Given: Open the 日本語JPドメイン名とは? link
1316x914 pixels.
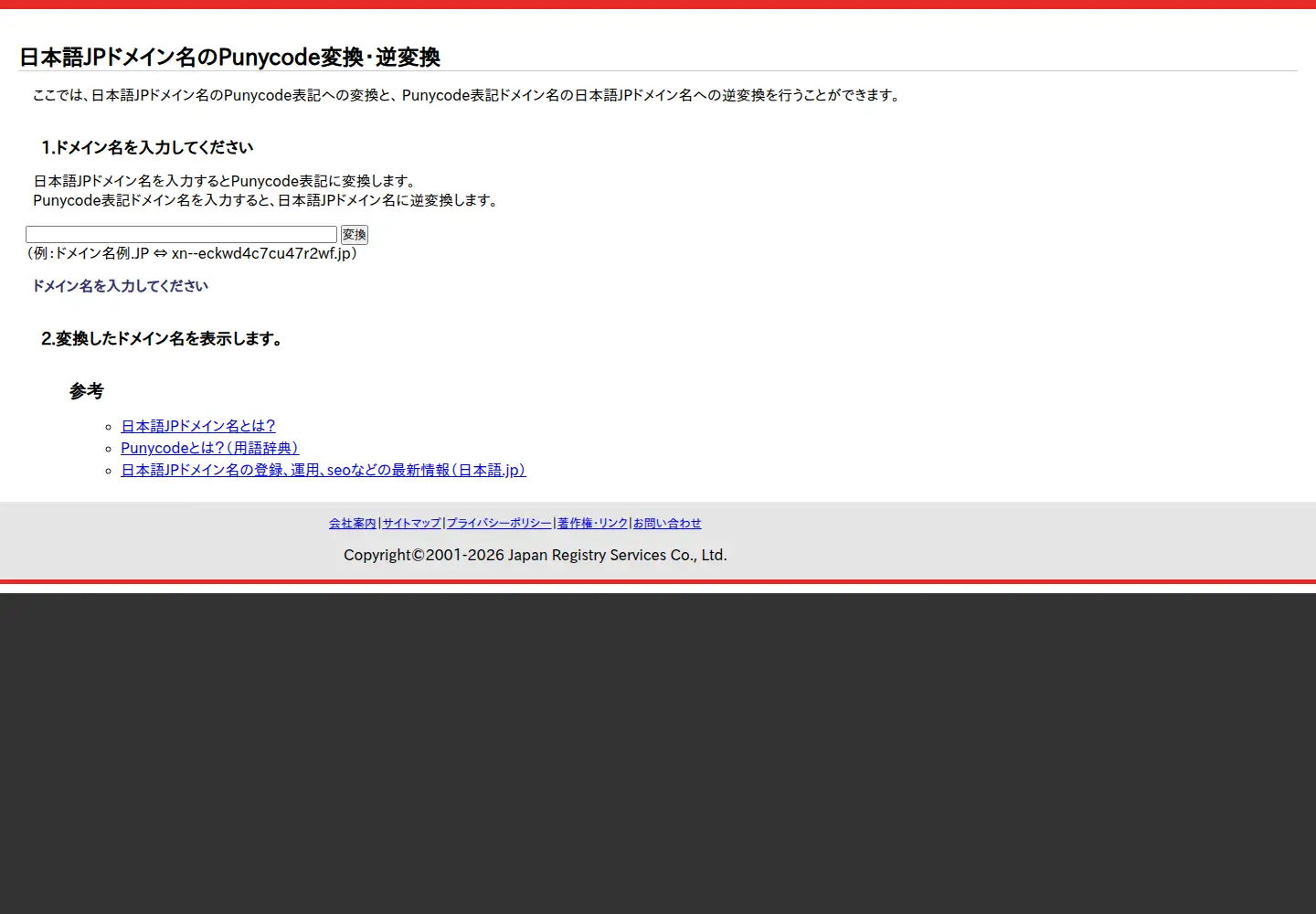Looking at the screenshot, I should [198, 426].
